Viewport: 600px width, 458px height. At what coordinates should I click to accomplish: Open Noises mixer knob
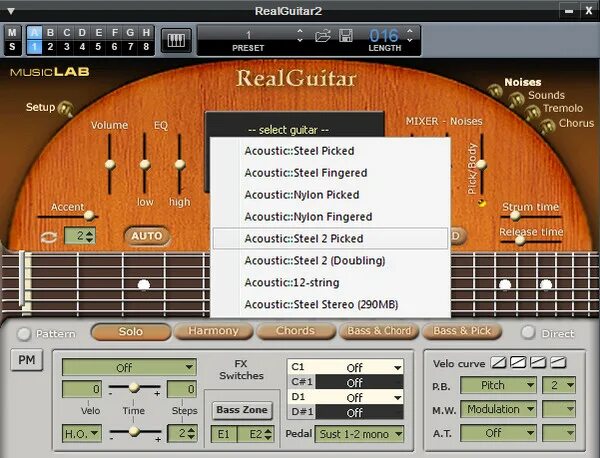point(495,91)
